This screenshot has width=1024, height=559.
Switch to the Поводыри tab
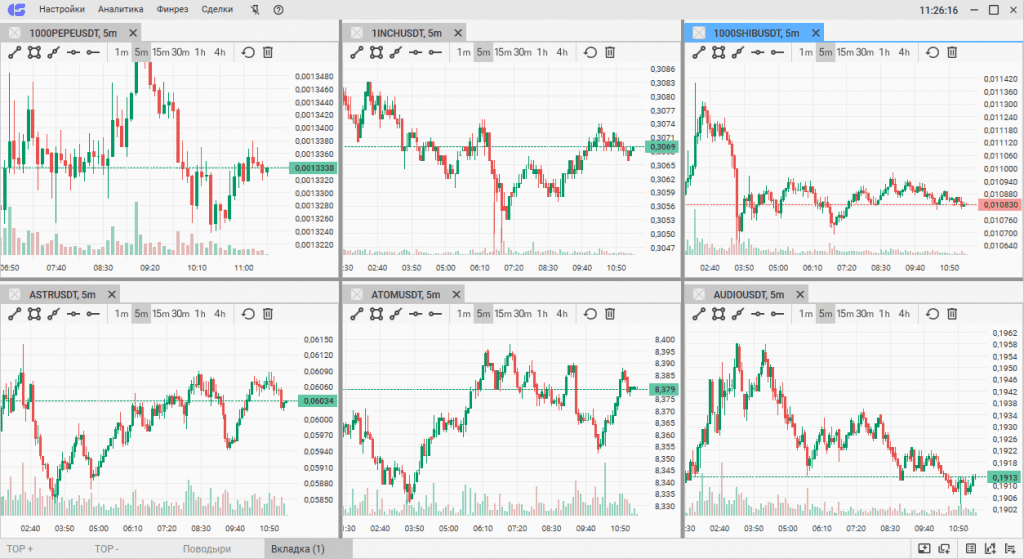(x=207, y=549)
